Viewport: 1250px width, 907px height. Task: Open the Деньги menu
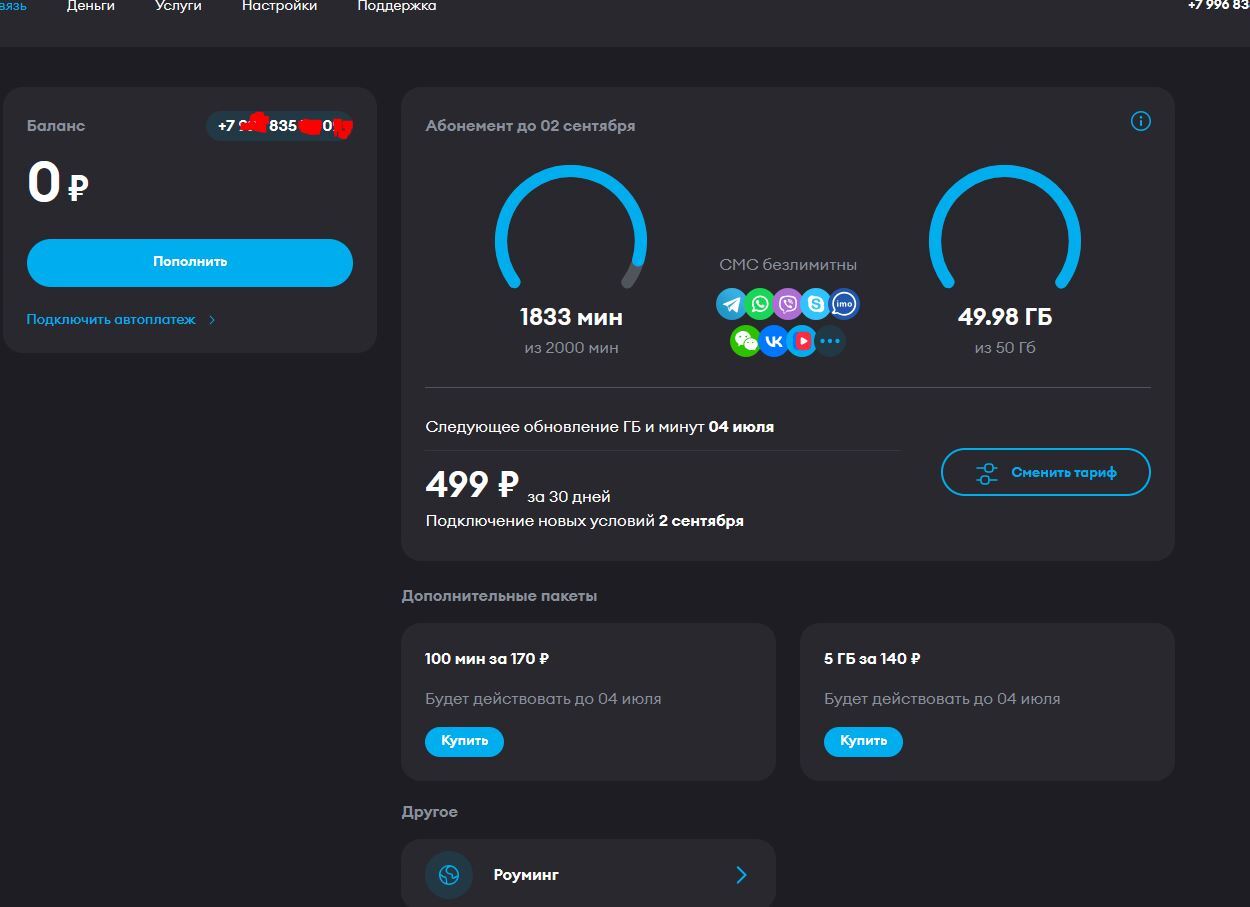(x=91, y=6)
